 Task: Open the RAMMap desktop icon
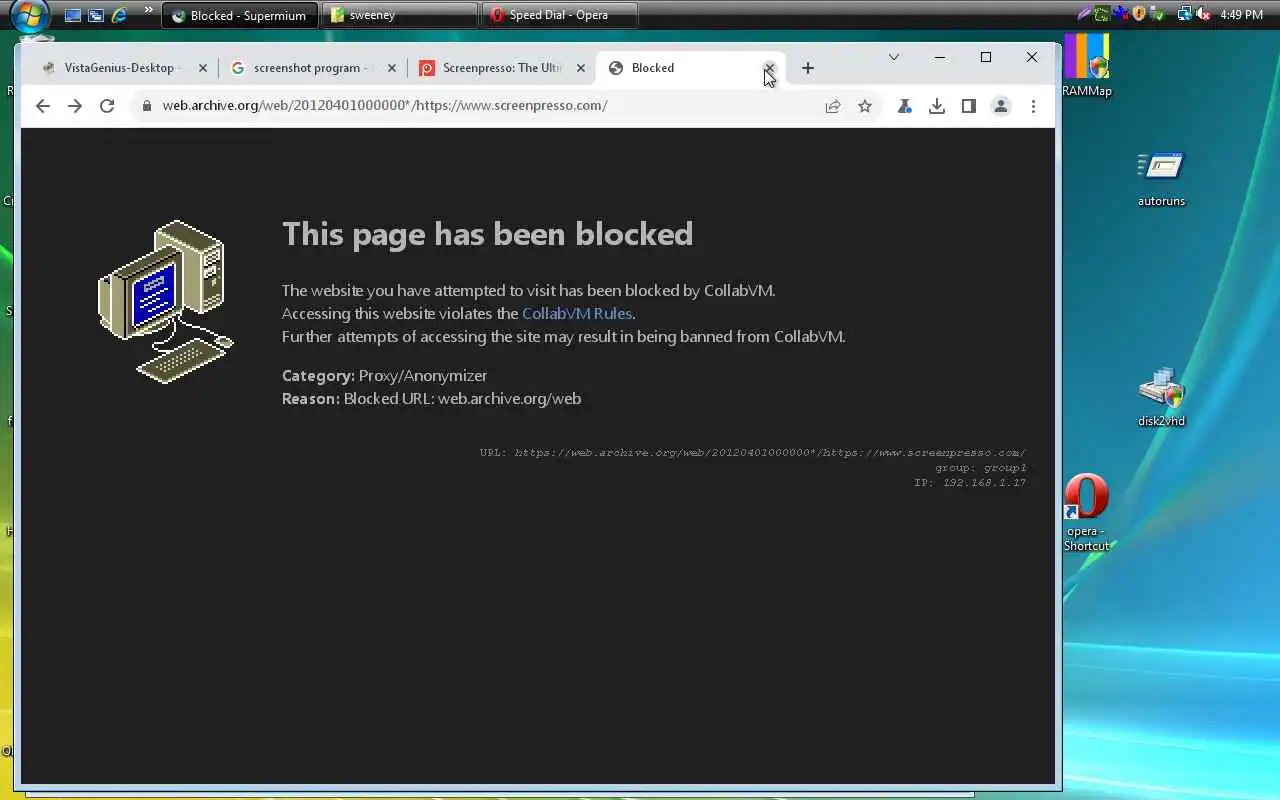[1087, 66]
